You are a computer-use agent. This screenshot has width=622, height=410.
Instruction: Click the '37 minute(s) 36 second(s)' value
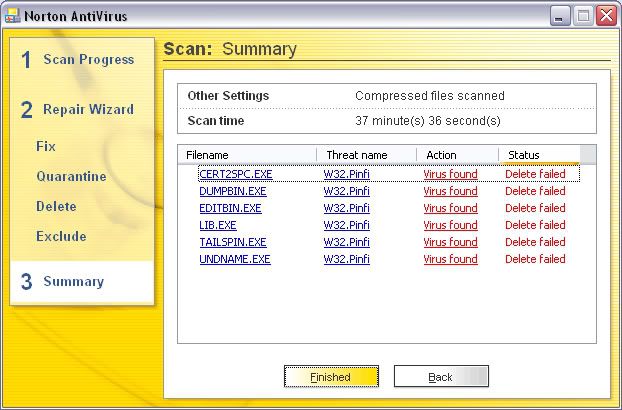(x=428, y=121)
